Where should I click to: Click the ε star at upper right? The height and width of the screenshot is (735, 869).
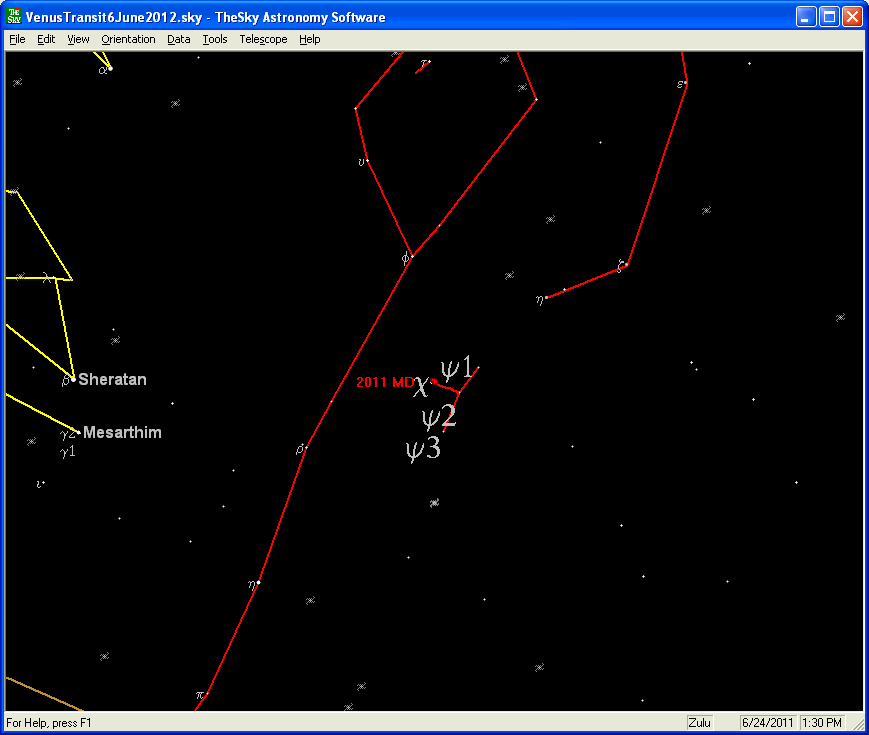pyautogui.click(x=685, y=83)
